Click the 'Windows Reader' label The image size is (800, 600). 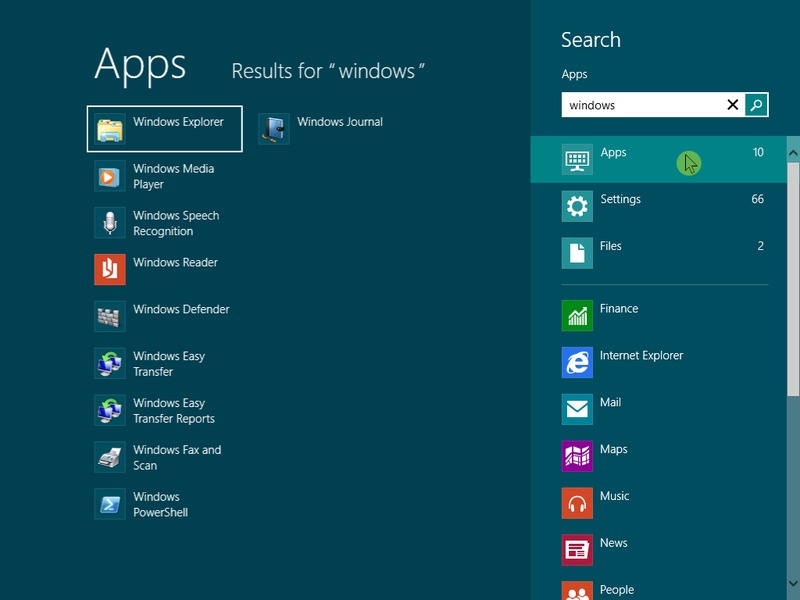coord(176,262)
